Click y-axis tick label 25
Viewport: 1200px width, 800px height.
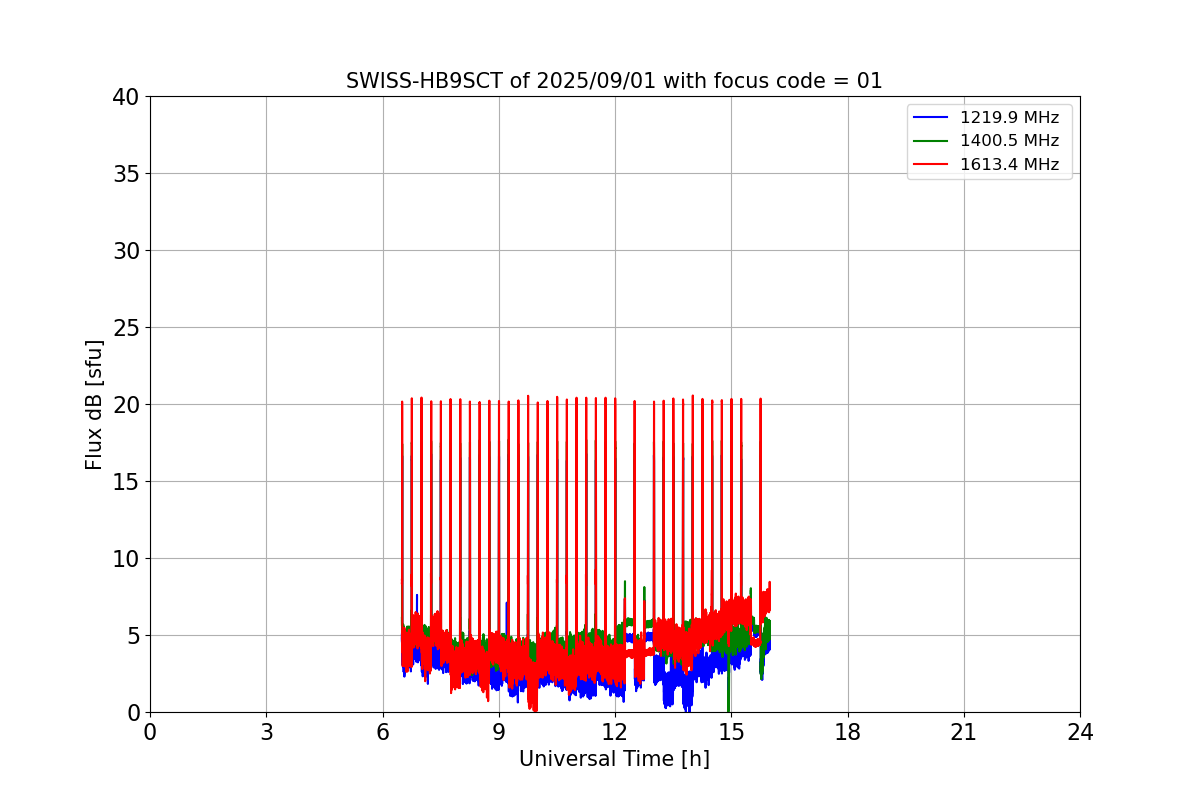pos(126,328)
